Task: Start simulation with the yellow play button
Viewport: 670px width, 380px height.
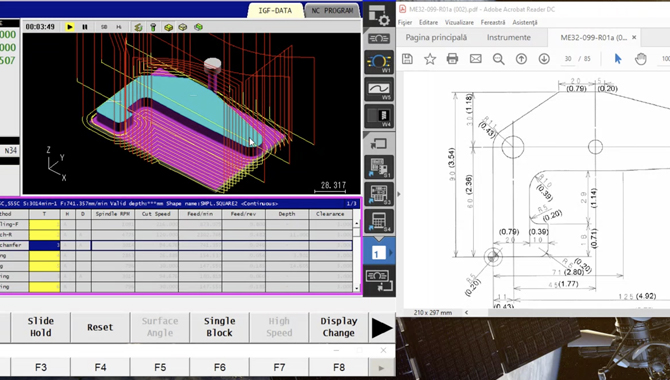Action: click(70, 27)
